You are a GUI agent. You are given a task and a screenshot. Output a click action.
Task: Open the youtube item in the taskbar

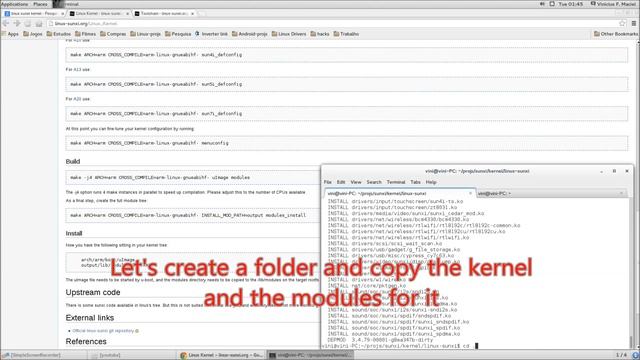click(132, 355)
